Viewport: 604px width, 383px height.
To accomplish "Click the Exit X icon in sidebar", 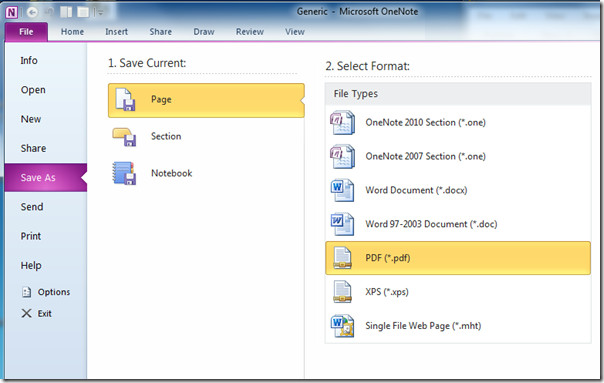I will pyautogui.click(x=26, y=313).
